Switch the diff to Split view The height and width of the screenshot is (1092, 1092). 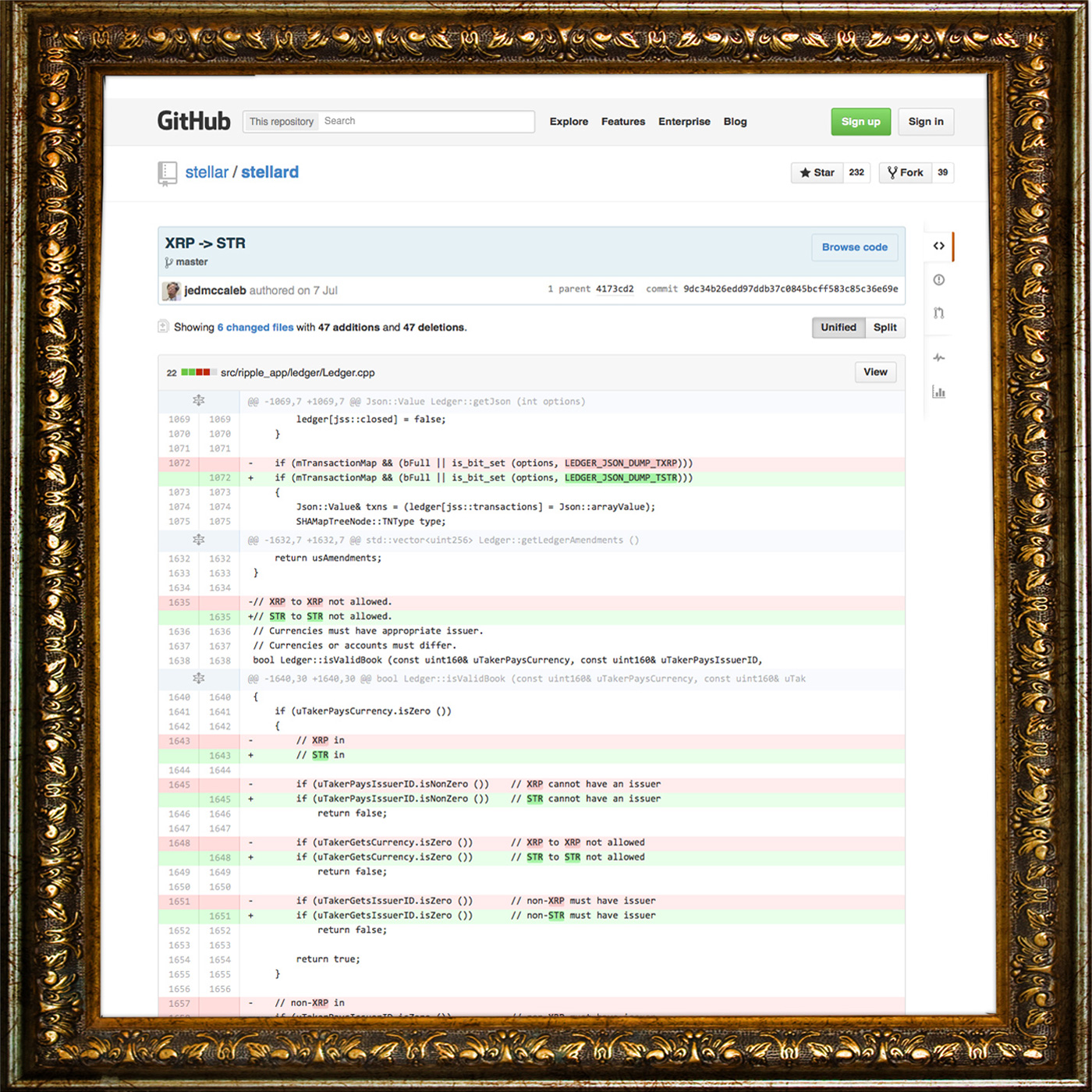pos(885,328)
